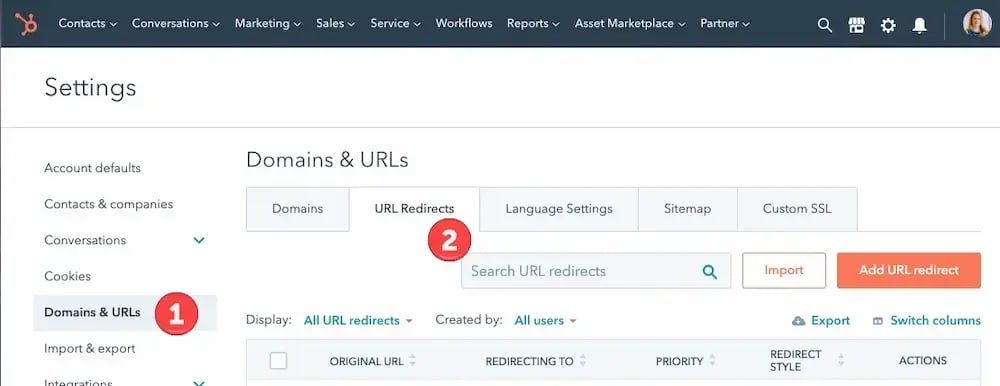Focus the Search URL redirects field
The height and width of the screenshot is (386, 1000).
(596, 271)
